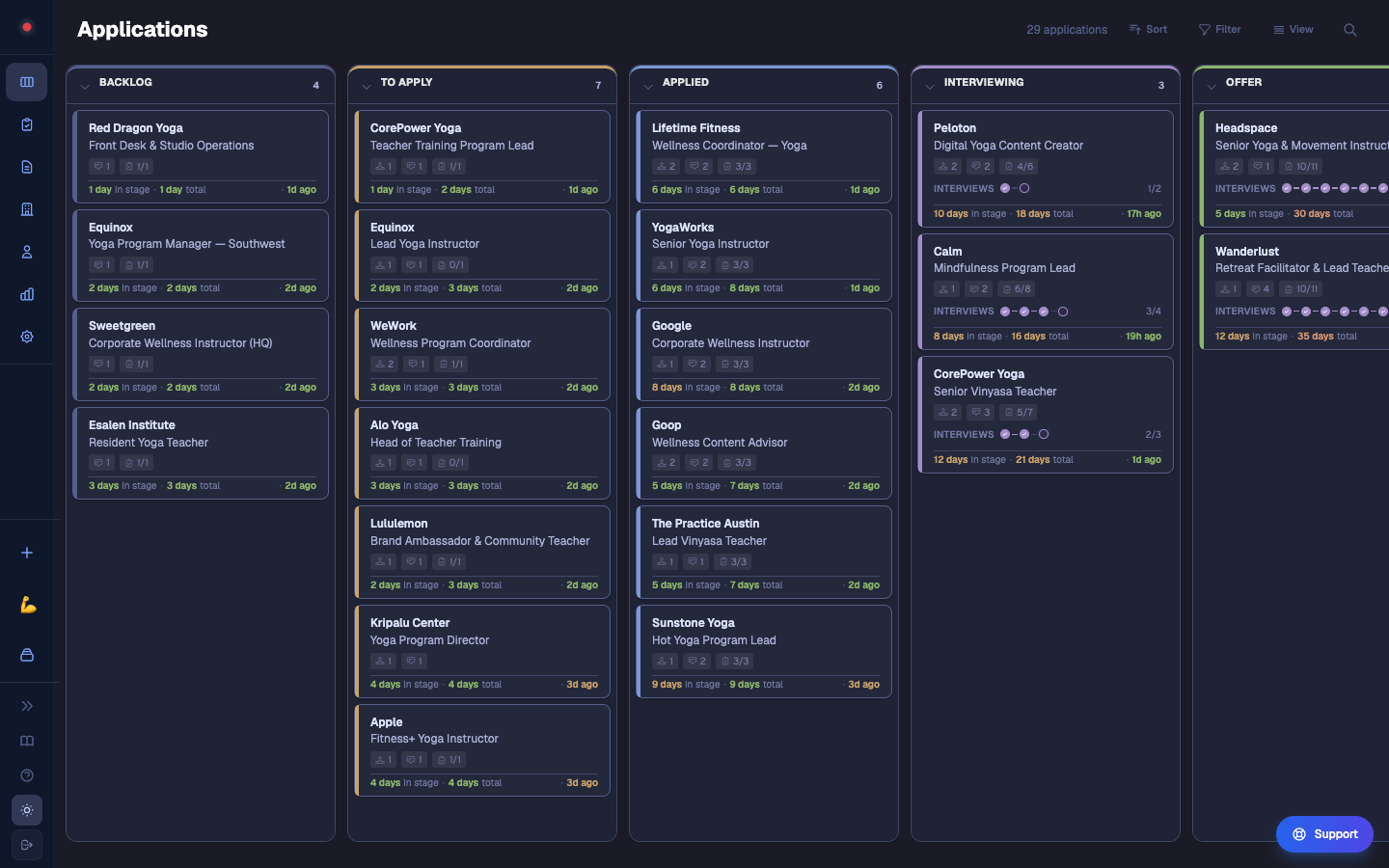Click the comments badge on the Goop card
The width and height of the screenshot is (1389, 868).
tap(698, 463)
